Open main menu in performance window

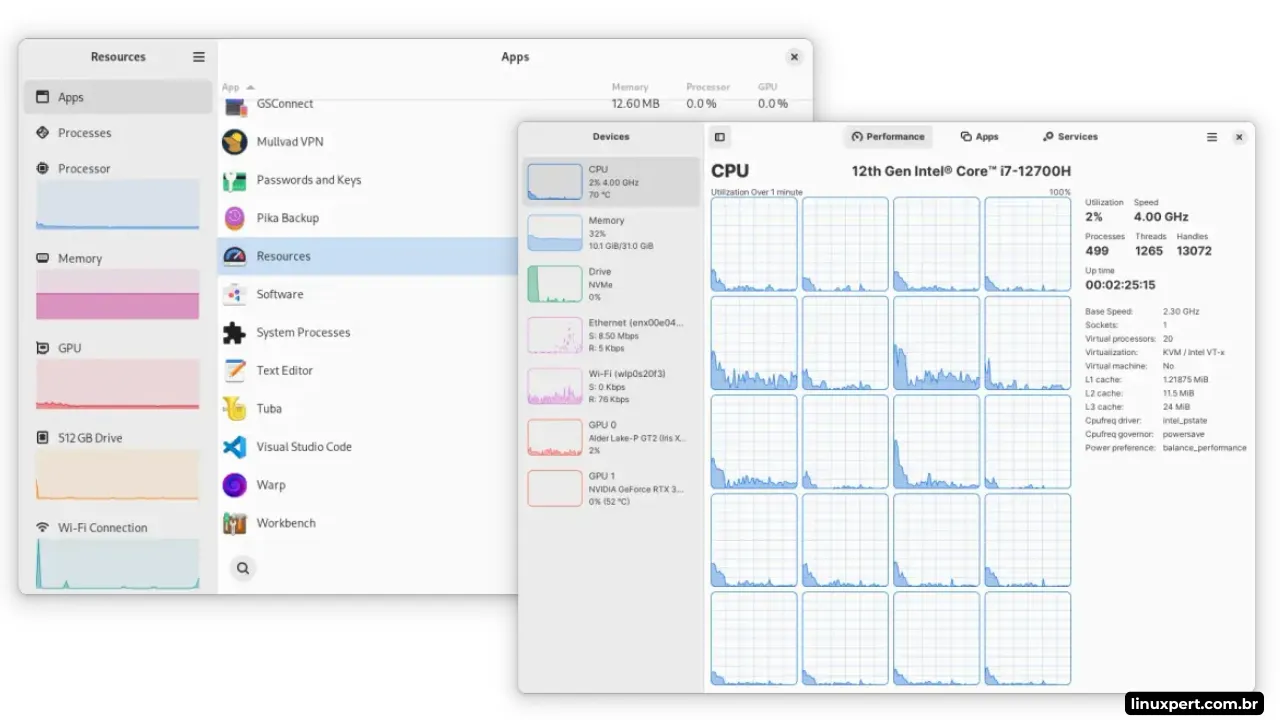(x=1212, y=137)
